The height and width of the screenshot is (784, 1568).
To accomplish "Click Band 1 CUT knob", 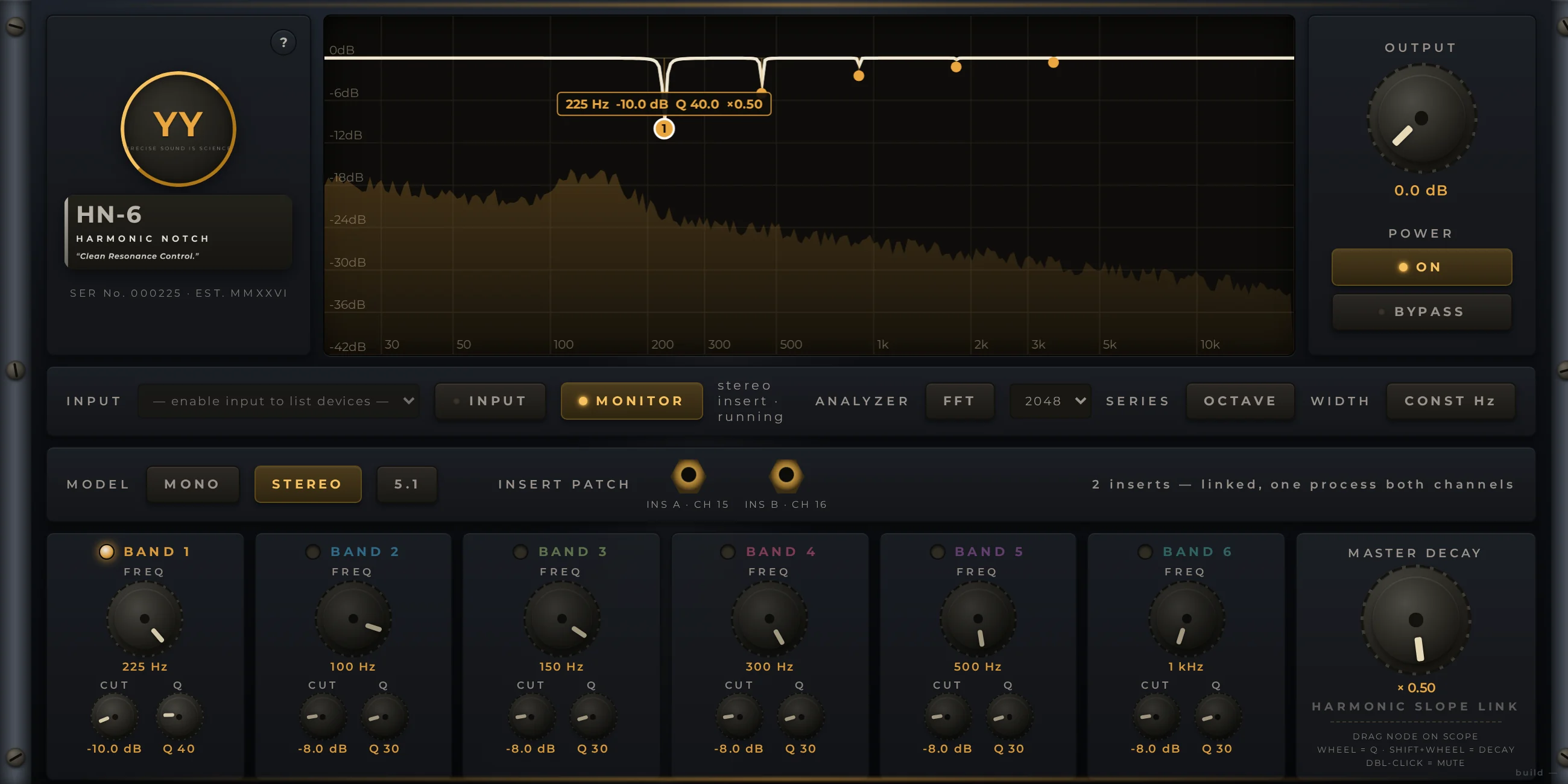I will (115, 716).
